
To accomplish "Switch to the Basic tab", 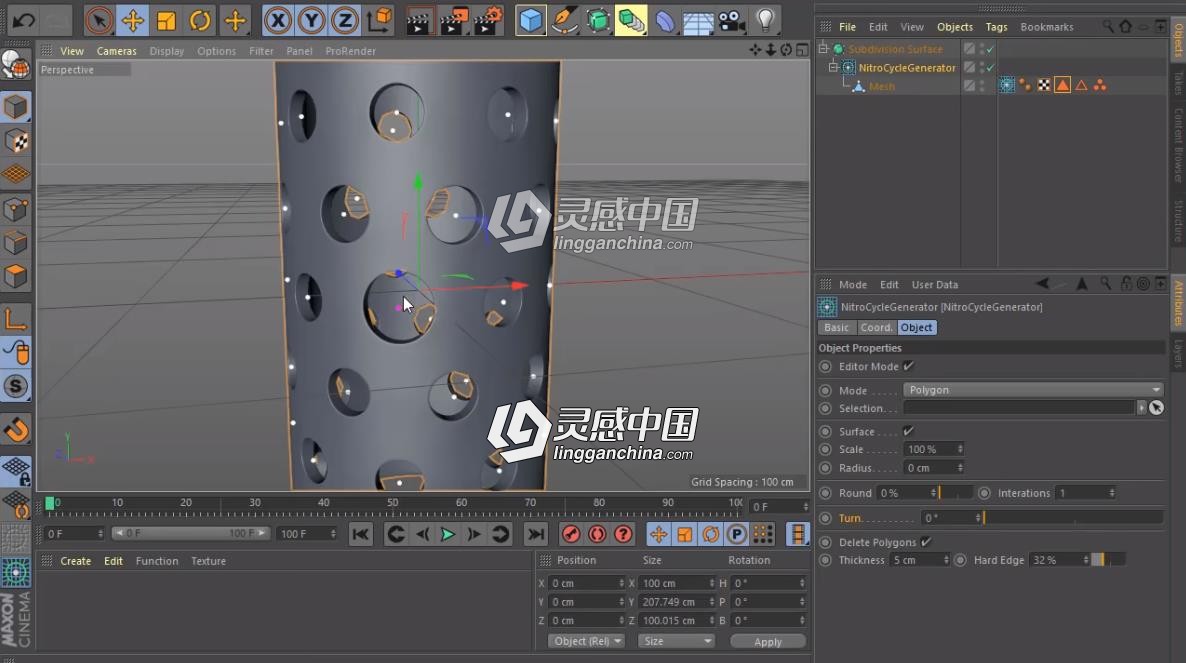I will (x=836, y=327).
